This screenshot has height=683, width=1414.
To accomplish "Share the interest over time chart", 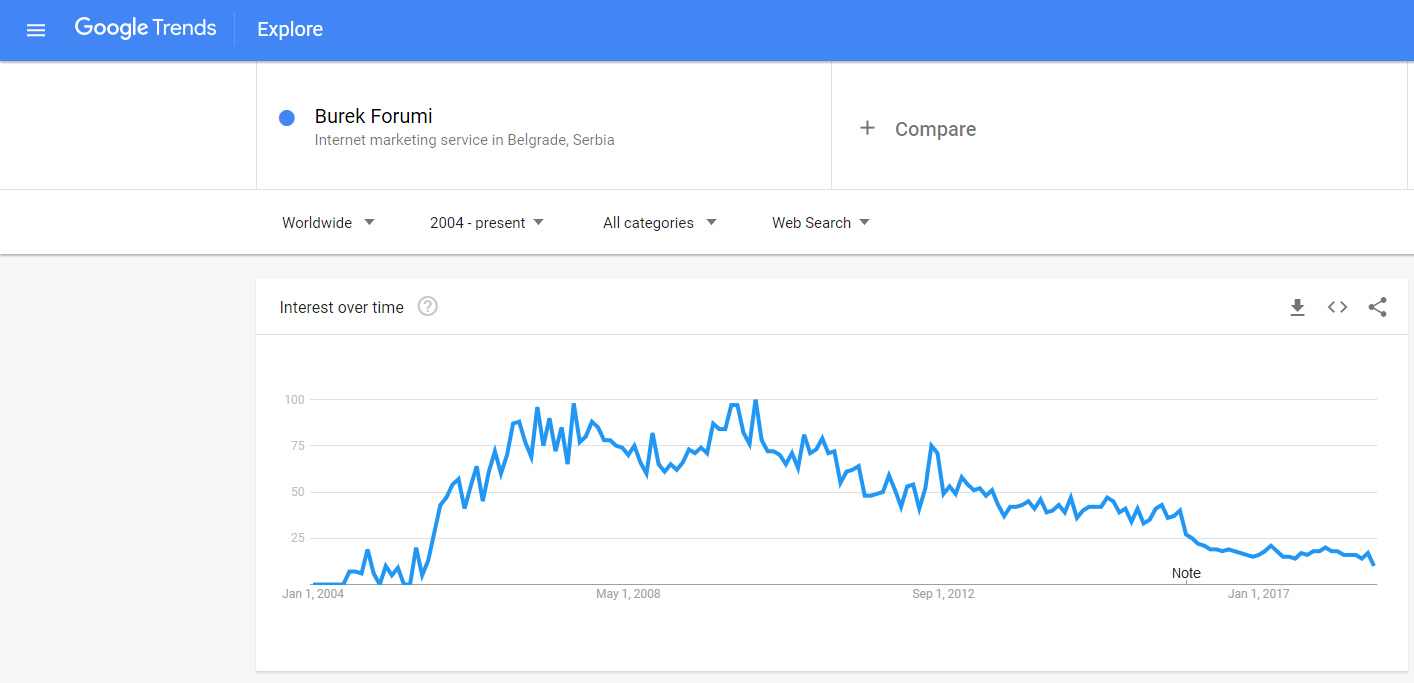I will click(1377, 307).
